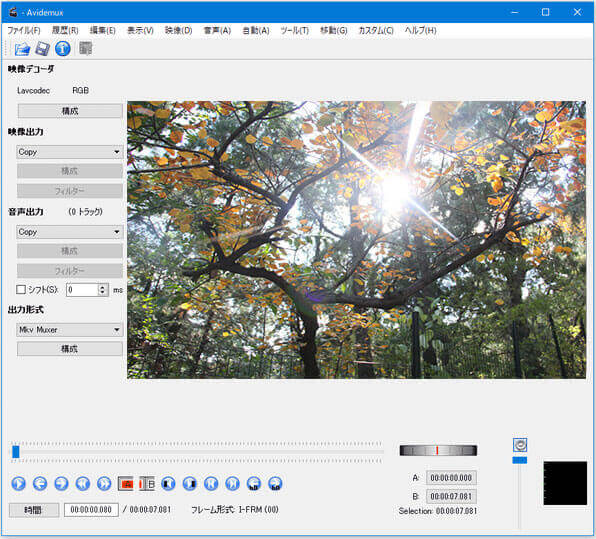The image size is (596, 539).
Task: Click the フレーム形式: I-FRM (00) text
Action: point(235,510)
